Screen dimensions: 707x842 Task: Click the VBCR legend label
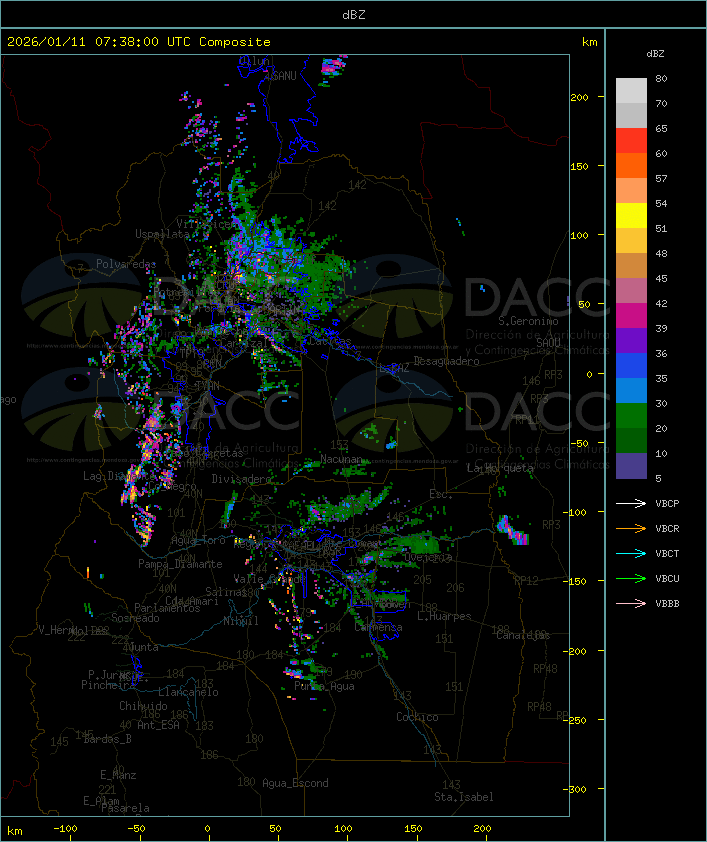coord(667,528)
